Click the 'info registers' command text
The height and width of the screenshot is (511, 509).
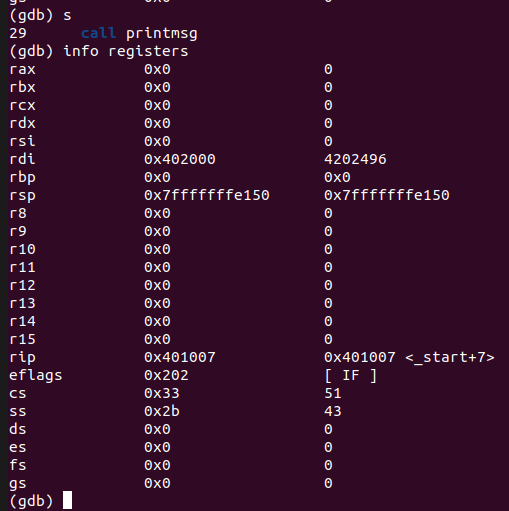tap(126, 51)
